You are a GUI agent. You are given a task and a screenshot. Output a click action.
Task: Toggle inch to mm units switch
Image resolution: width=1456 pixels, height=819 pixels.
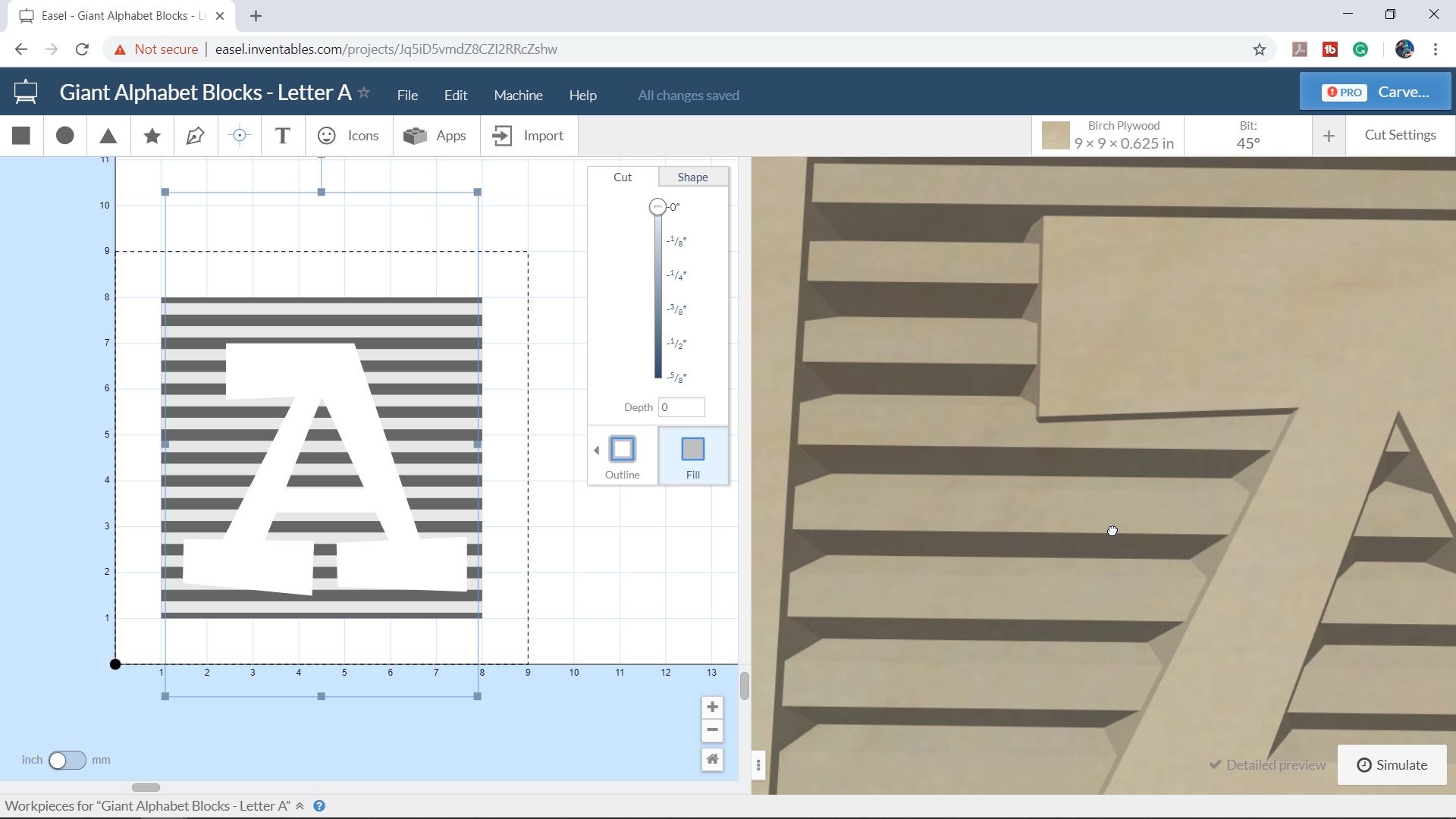(67, 760)
